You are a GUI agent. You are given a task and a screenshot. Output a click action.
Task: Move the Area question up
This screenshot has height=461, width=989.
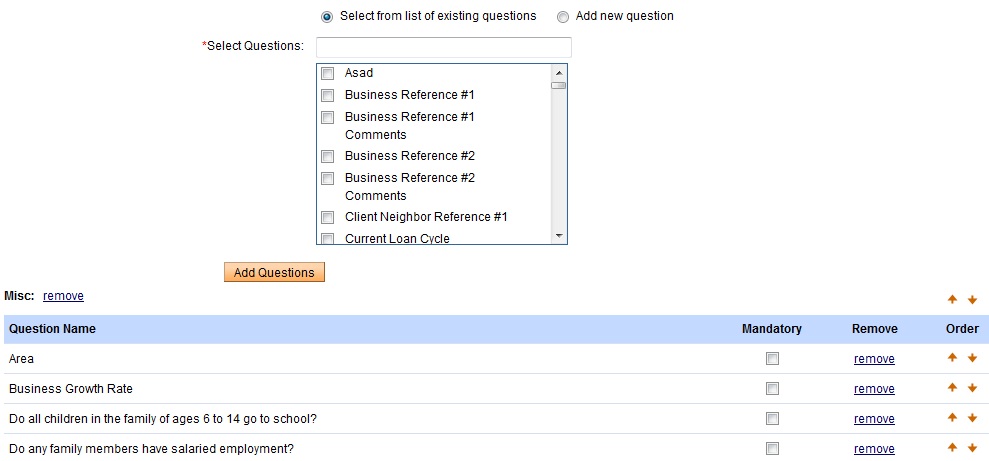pyautogui.click(x=952, y=358)
